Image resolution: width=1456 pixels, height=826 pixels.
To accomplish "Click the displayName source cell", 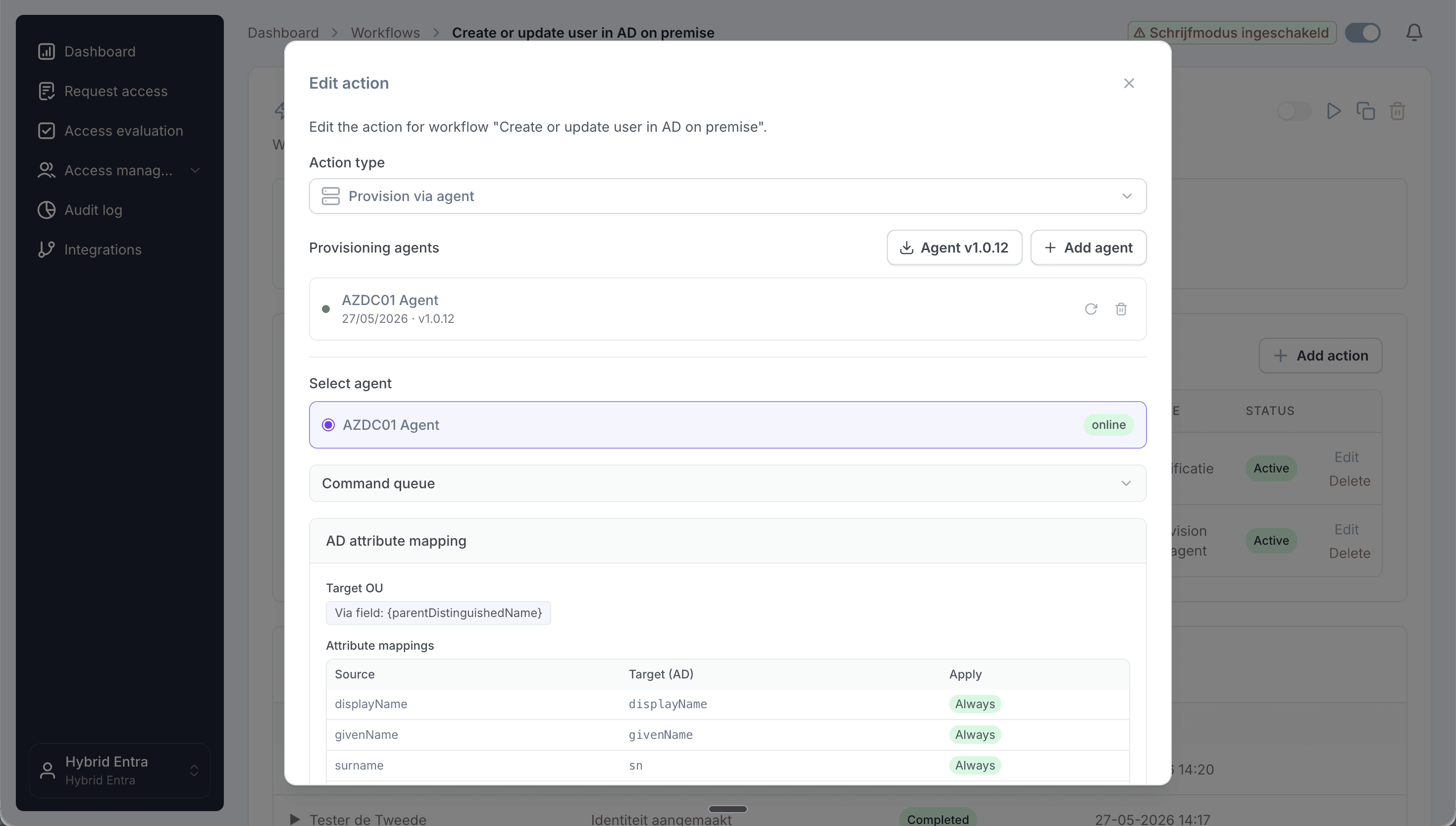I will click(371, 704).
